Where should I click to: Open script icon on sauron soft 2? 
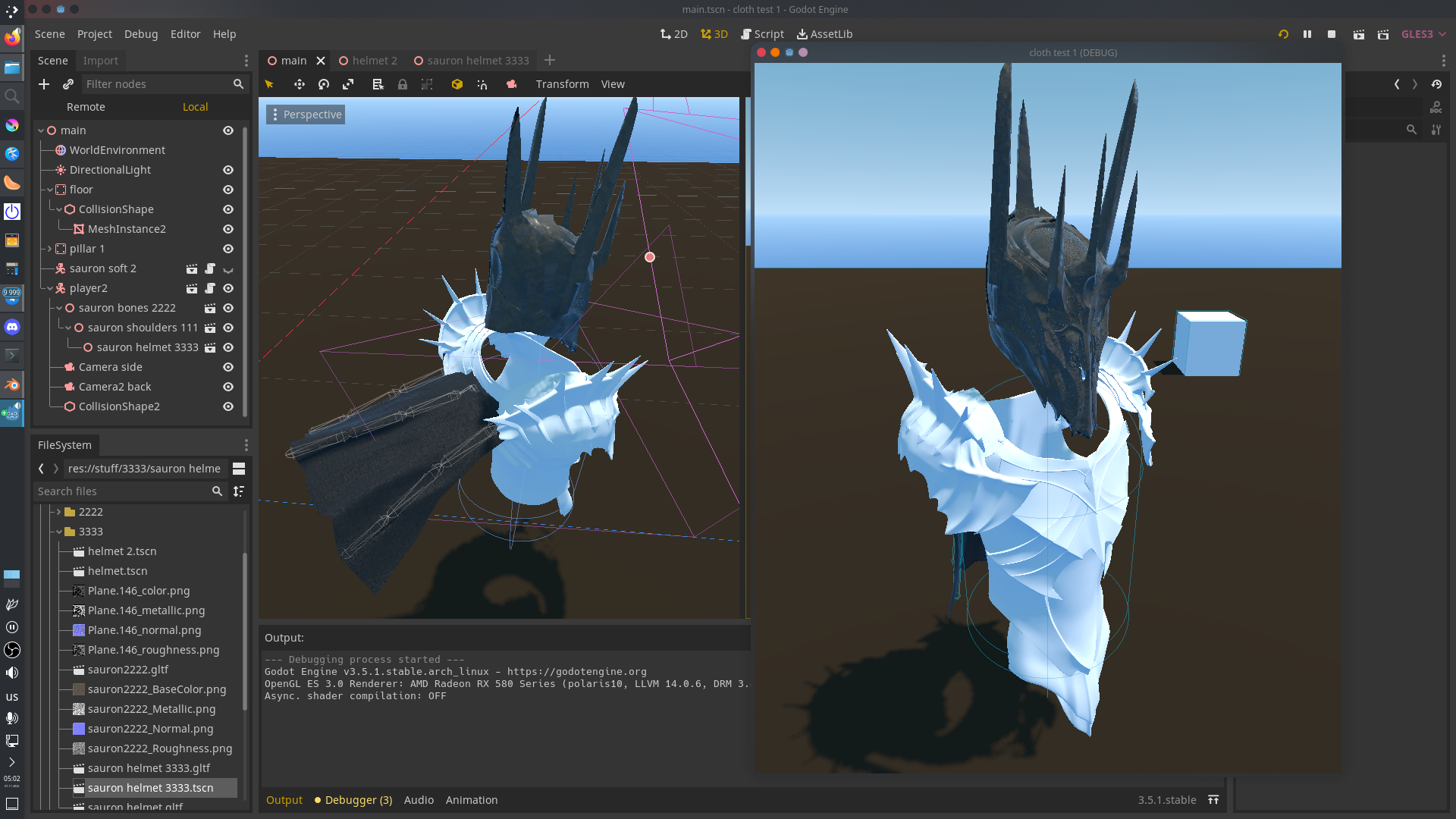(x=210, y=268)
